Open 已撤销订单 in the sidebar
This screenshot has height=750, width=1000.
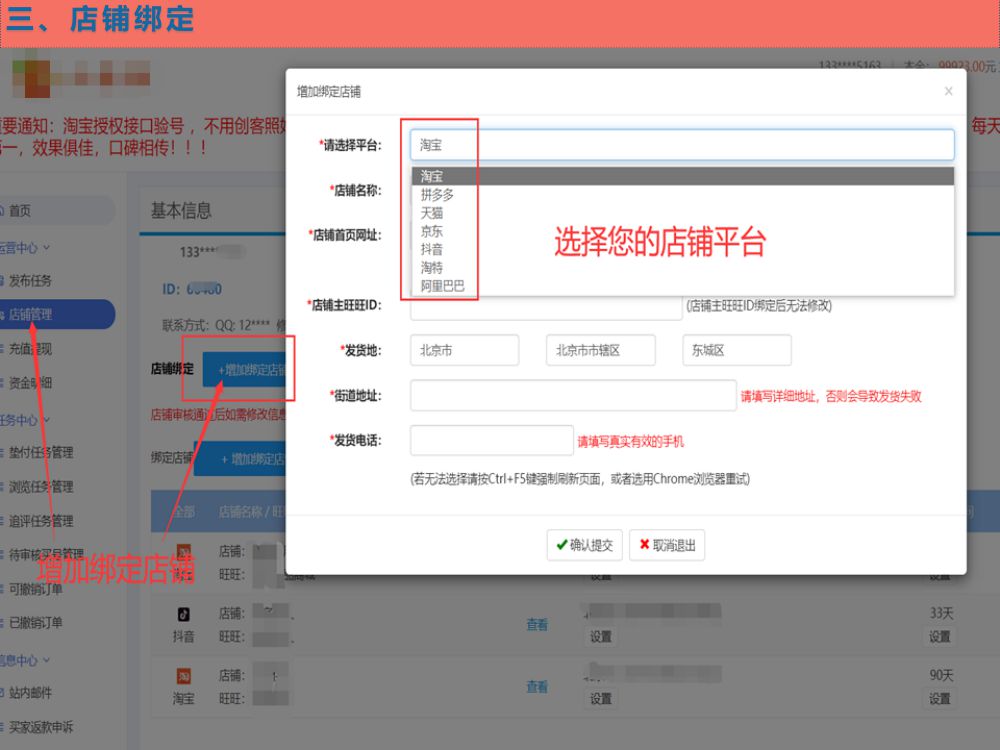[35, 622]
